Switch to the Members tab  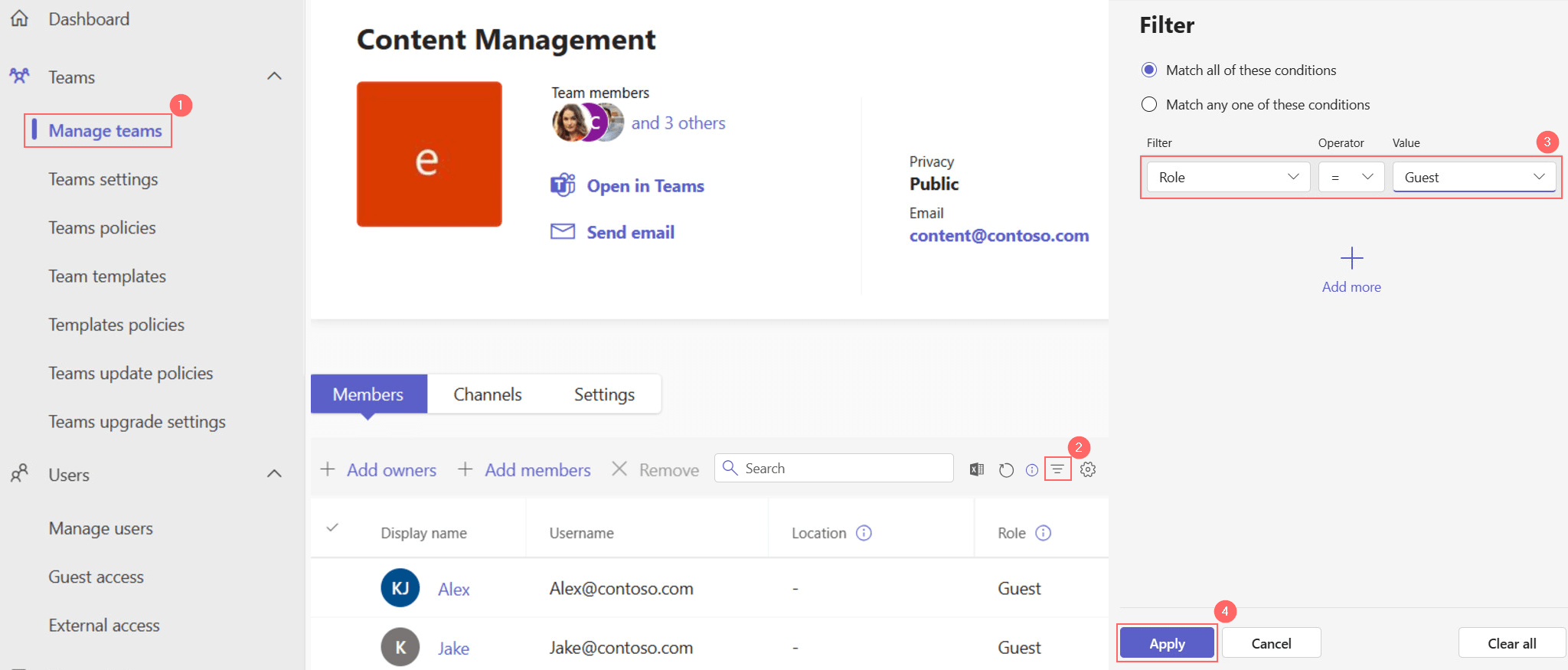pos(369,394)
